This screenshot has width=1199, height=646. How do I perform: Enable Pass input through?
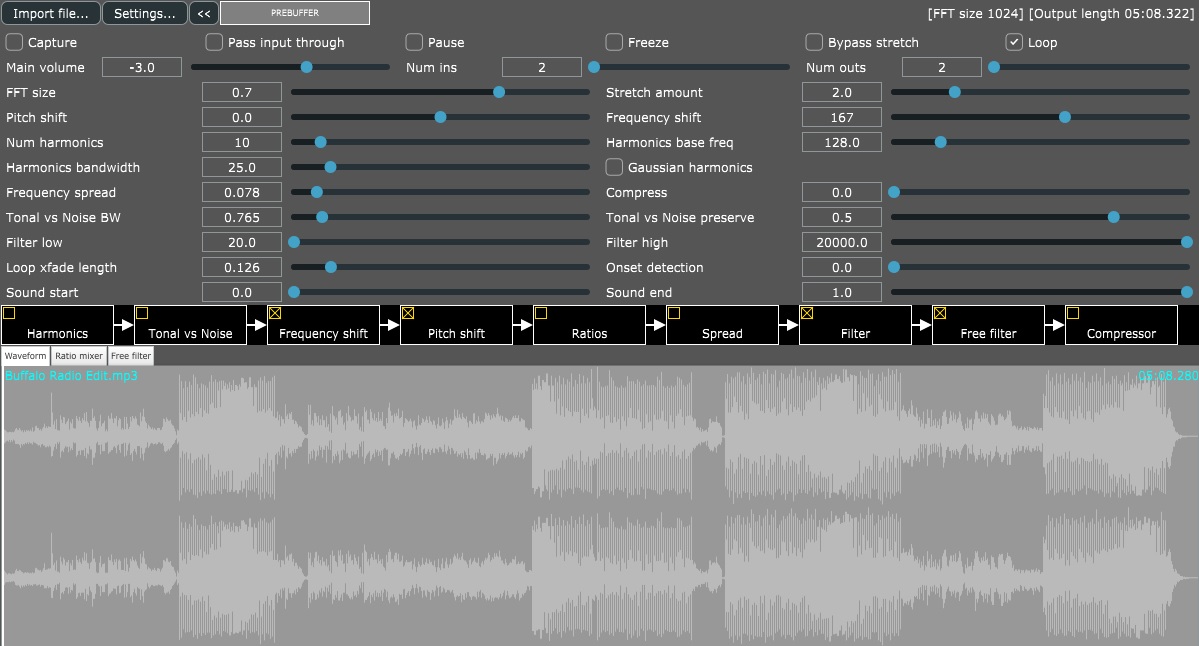coord(214,42)
